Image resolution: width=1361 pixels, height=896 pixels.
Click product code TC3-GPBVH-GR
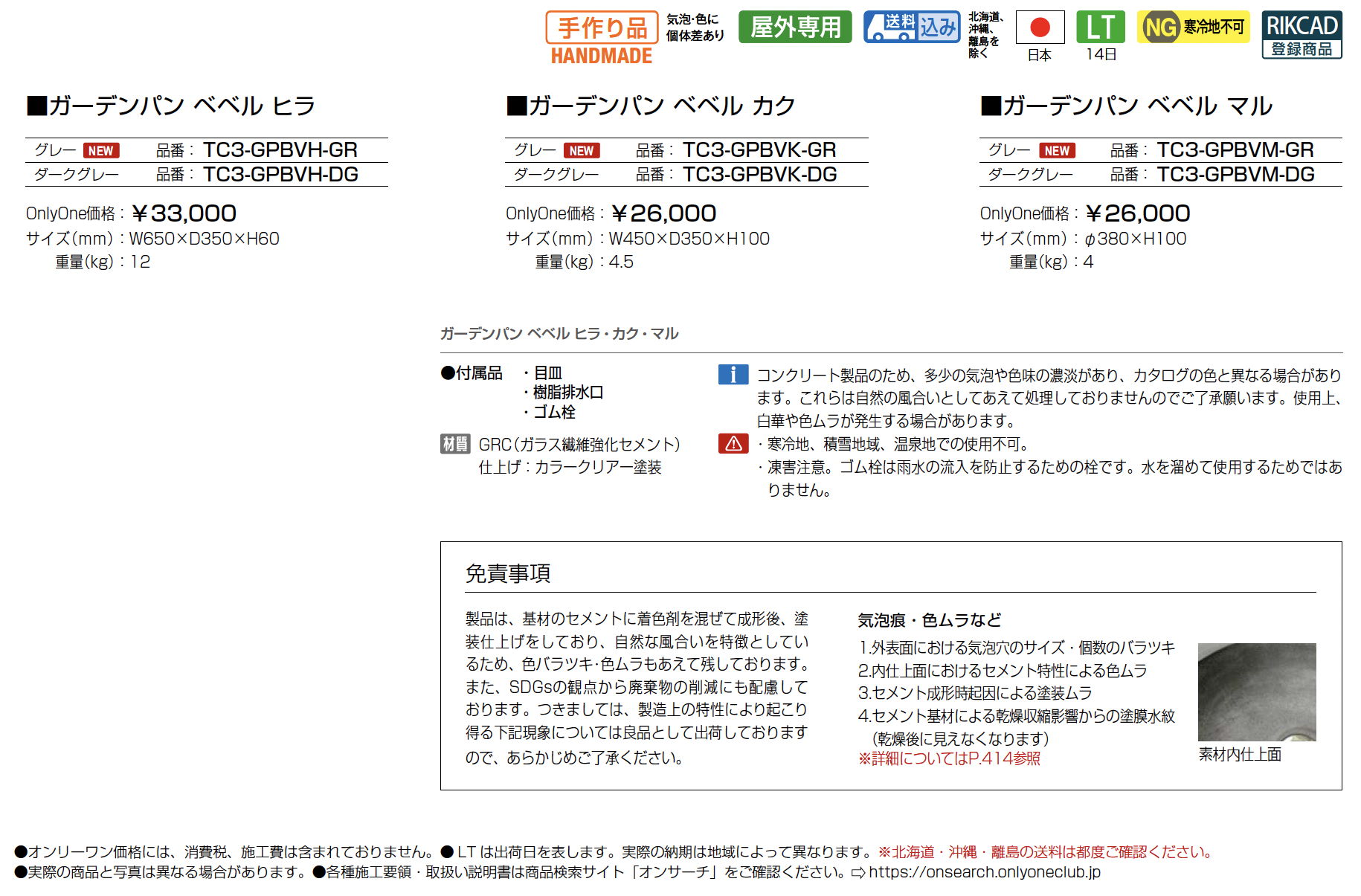(x=280, y=150)
